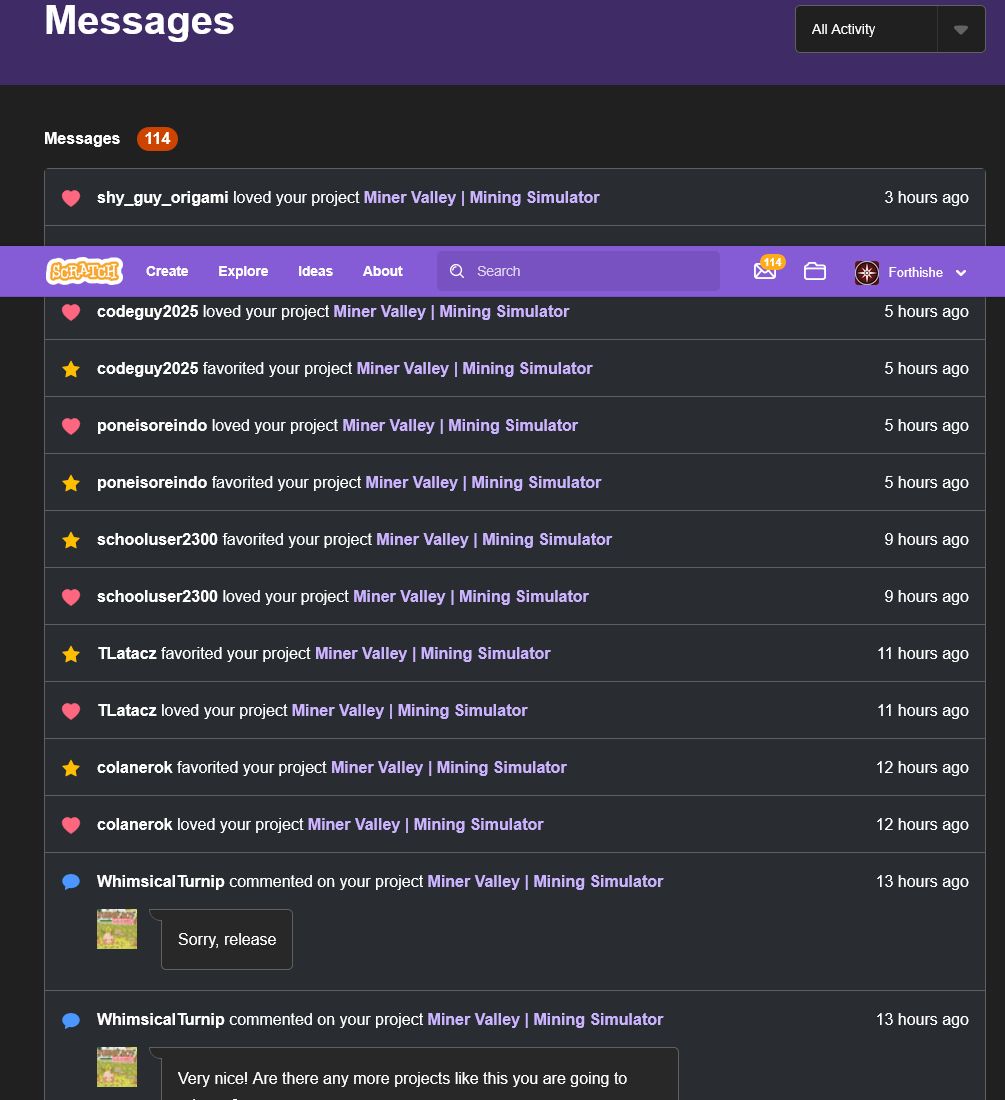
Task: Click comment bubble icon beside 'Very nice!' message
Action: pos(71,1020)
